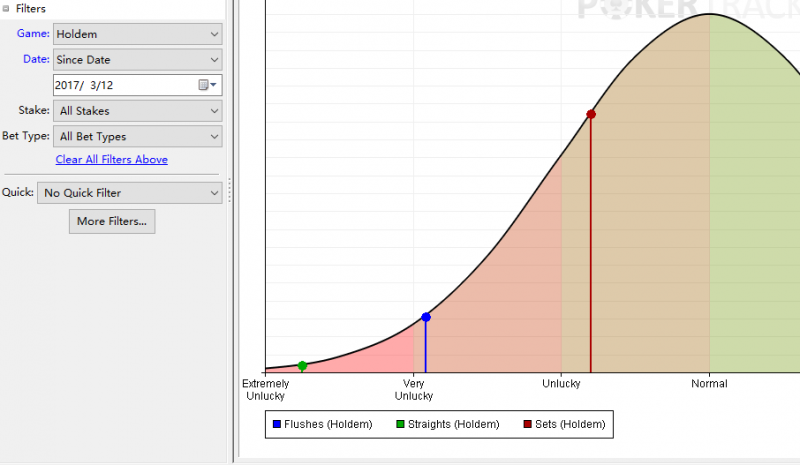Image resolution: width=800 pixels, height=465 pixels.
Task: Click the Clear All Filters Above link
Action: (112, 160)
